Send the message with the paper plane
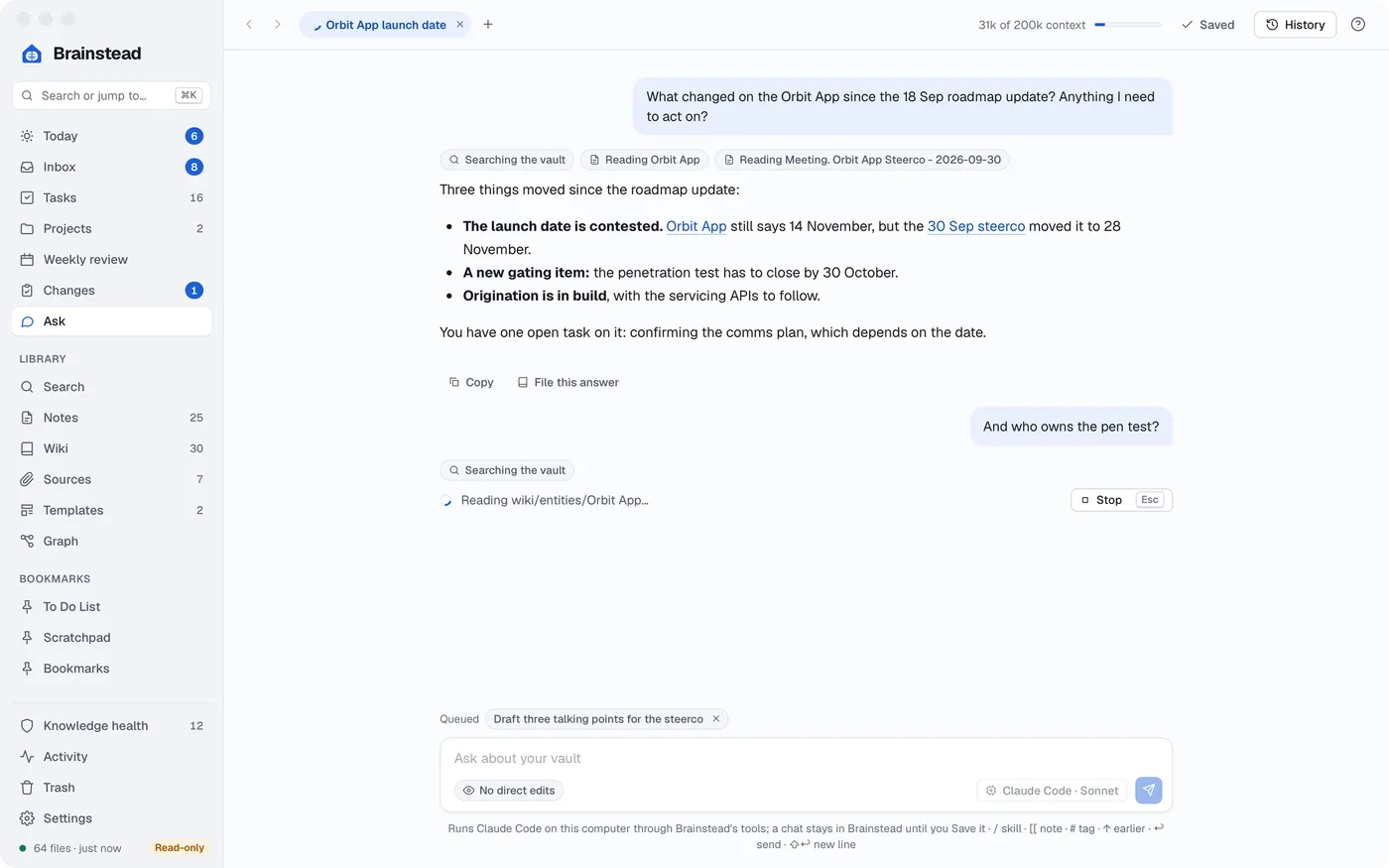 pyautogui.click(x=1149, y=790)
